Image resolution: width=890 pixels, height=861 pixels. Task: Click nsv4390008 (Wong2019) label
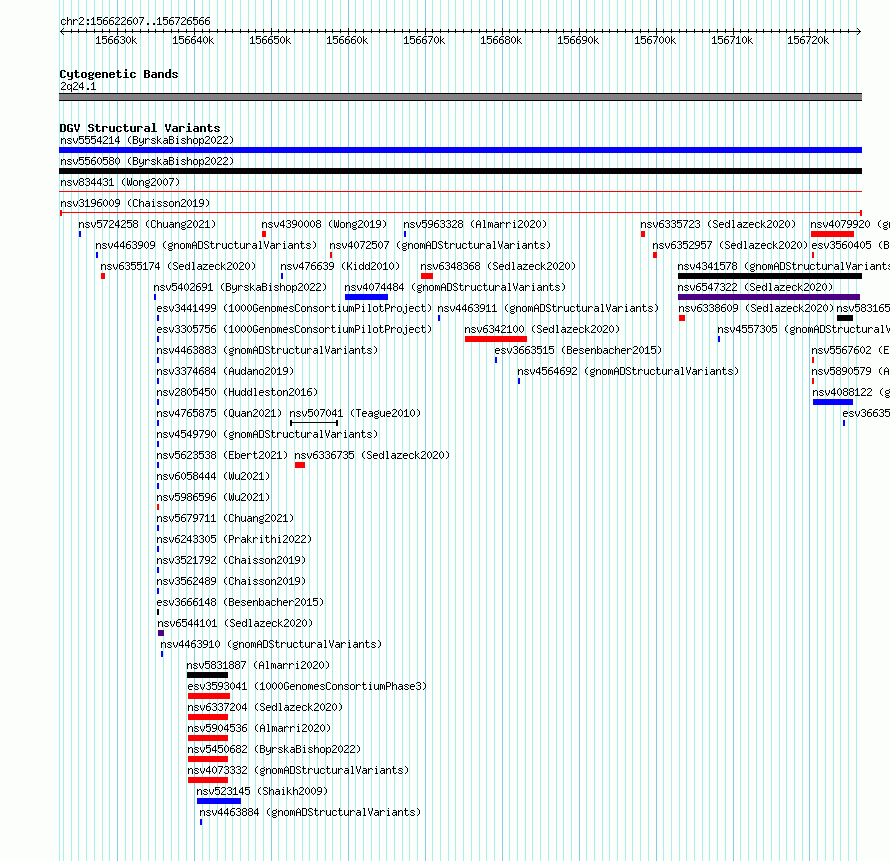pyautogui.click(x=324, y=224)
